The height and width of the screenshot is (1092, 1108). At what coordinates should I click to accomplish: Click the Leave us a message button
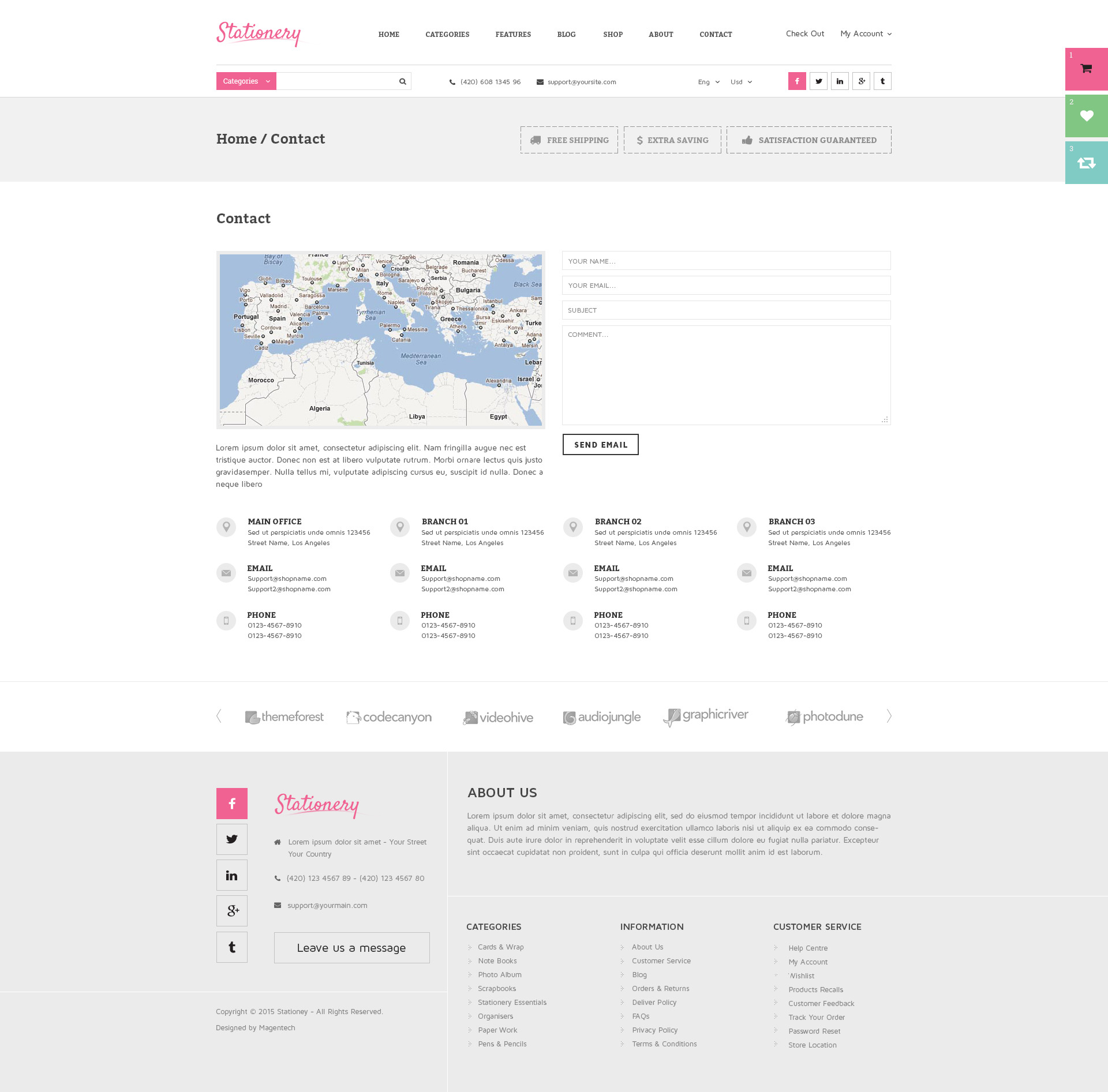pyautogui.click(x=351, y=948)
